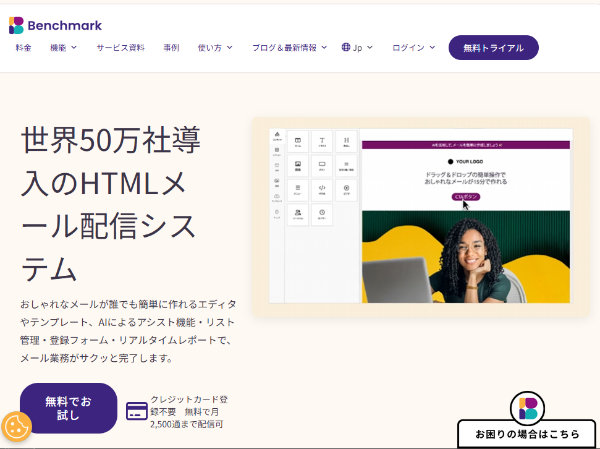The width and height of the screenshot is (600, 449).
Task: Click the text block icon in editor preview
Action: [322, 142]
